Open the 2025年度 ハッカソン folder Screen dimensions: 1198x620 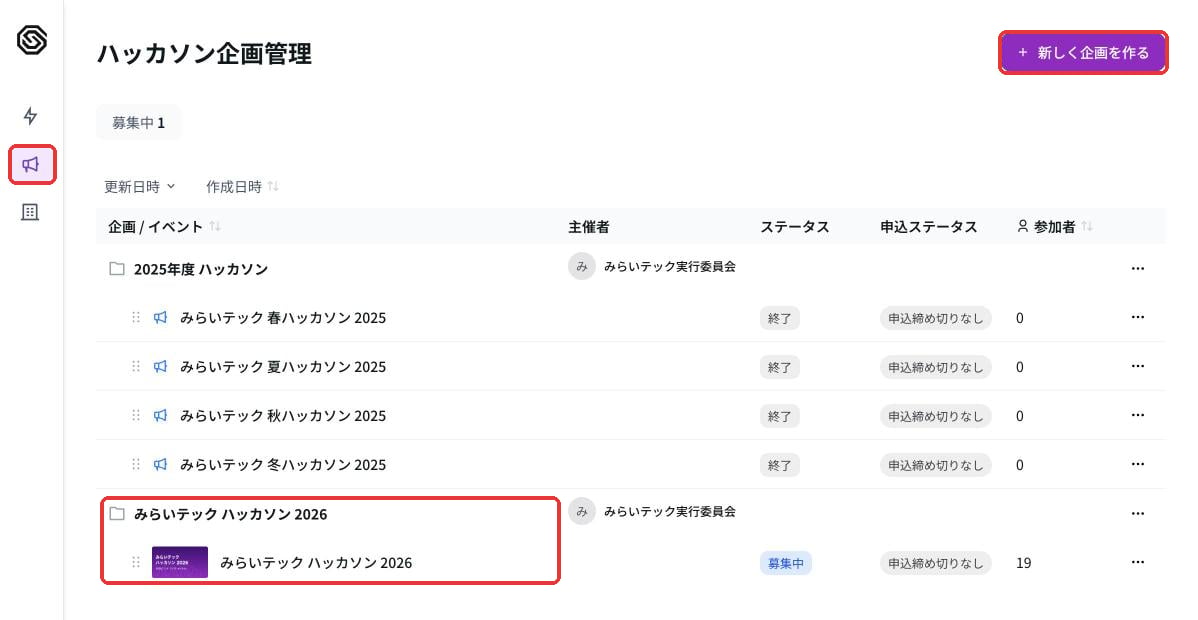tap(201, 269)
